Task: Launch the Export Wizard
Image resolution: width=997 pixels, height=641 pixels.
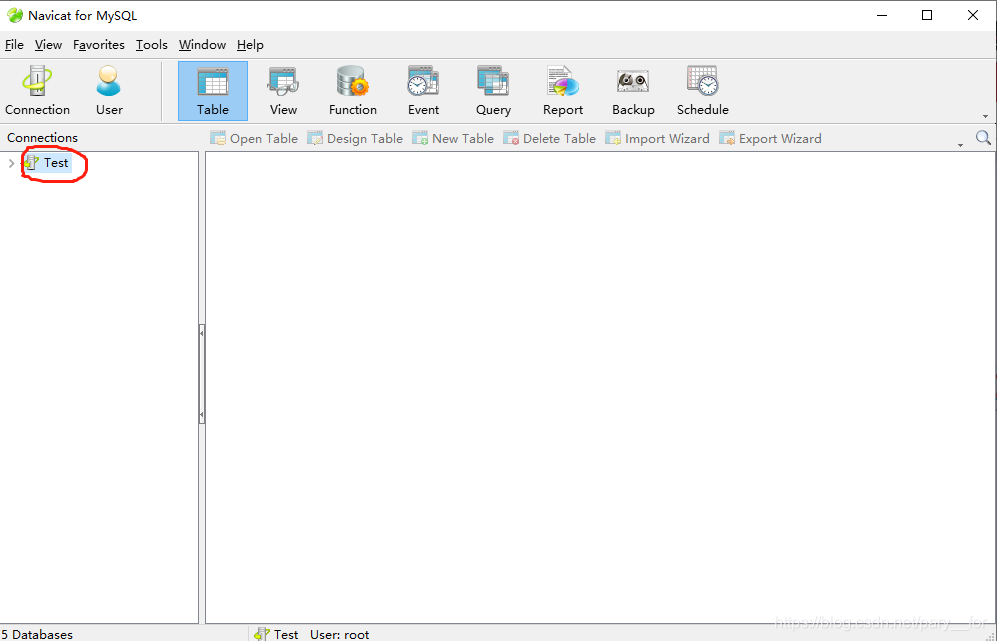Action: point(771,138)
